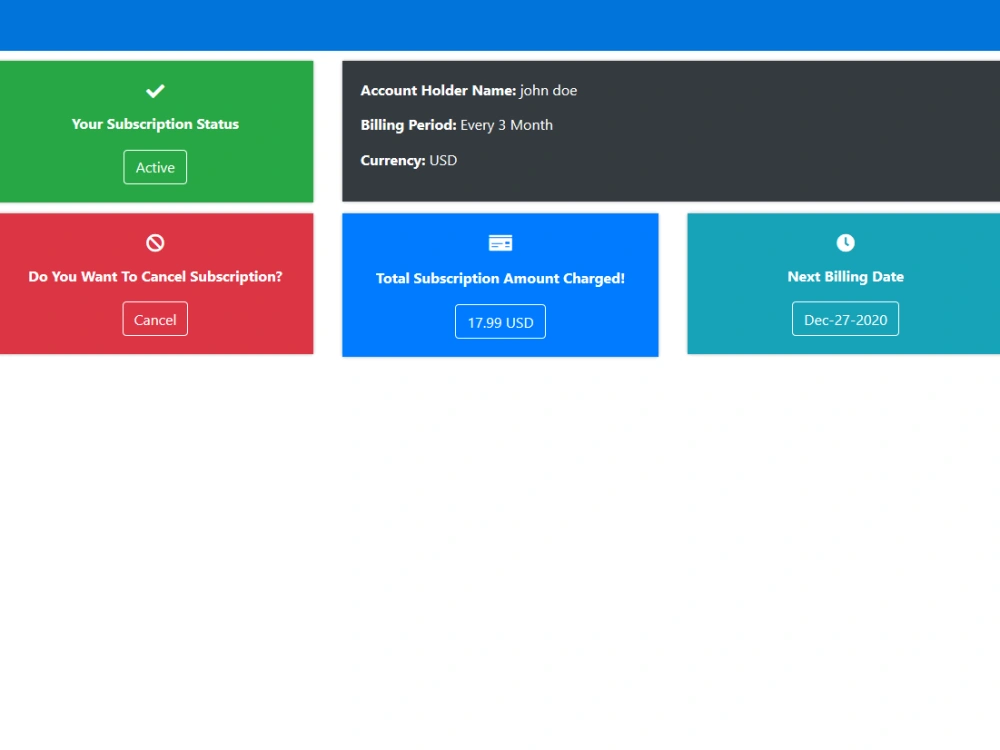Click the clock icon above Next Billing Date

tap(845, 243)
